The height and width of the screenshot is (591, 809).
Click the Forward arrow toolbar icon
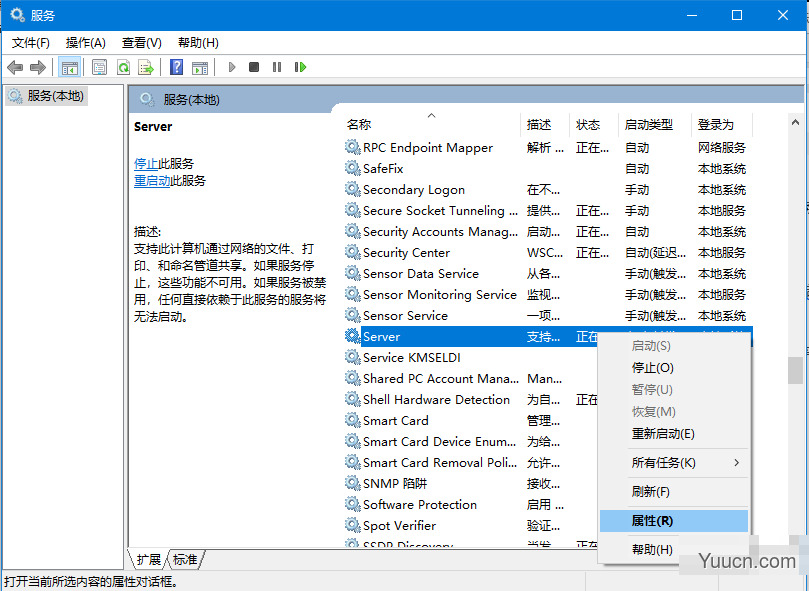coord(38,67)
